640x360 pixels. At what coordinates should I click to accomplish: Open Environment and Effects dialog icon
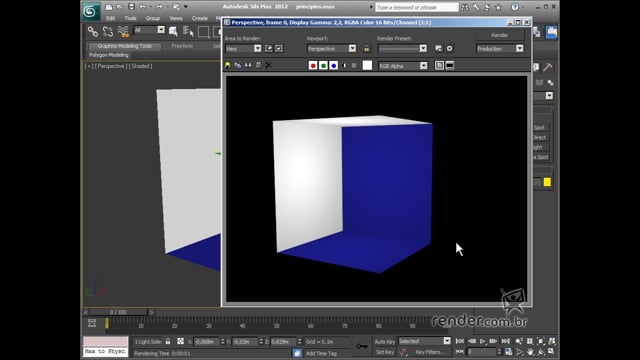449,49
